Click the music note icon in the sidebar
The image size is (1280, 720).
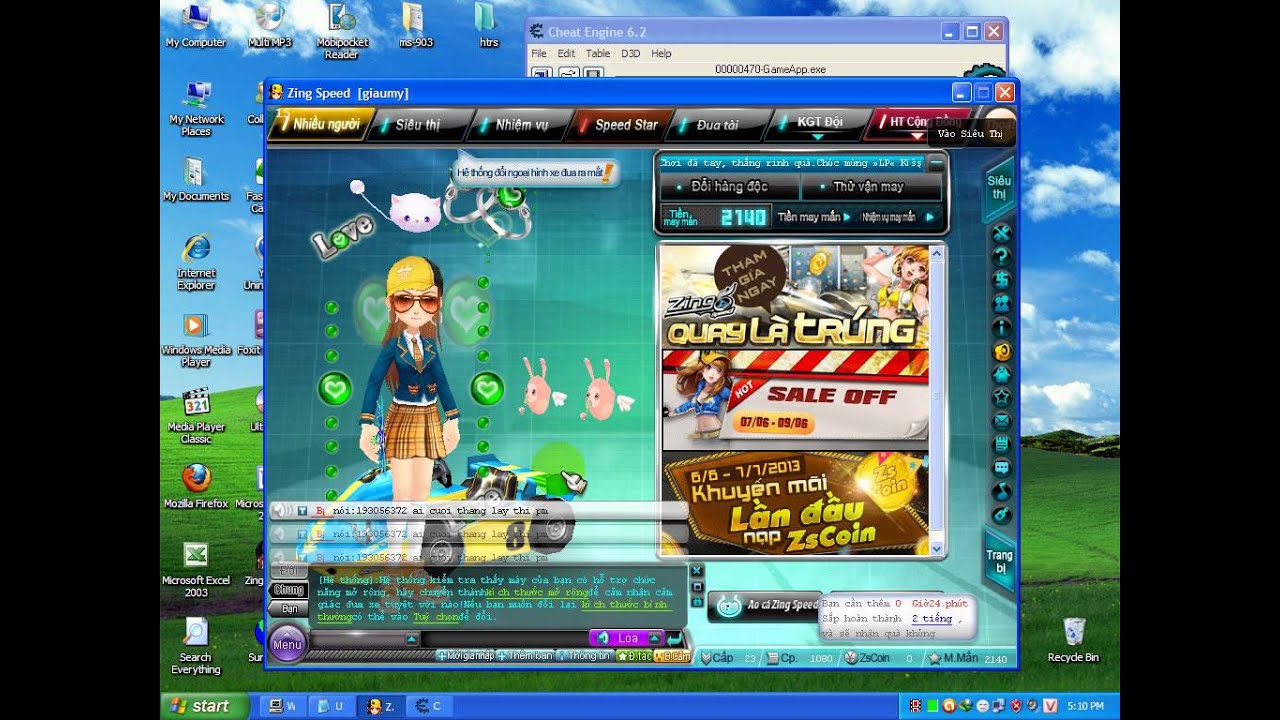coord(1001,491)
